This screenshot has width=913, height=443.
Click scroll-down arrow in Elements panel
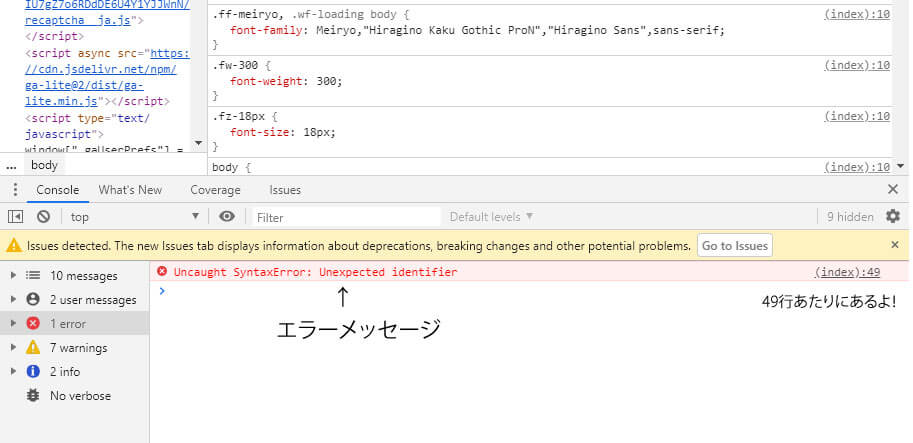point(198,143)
